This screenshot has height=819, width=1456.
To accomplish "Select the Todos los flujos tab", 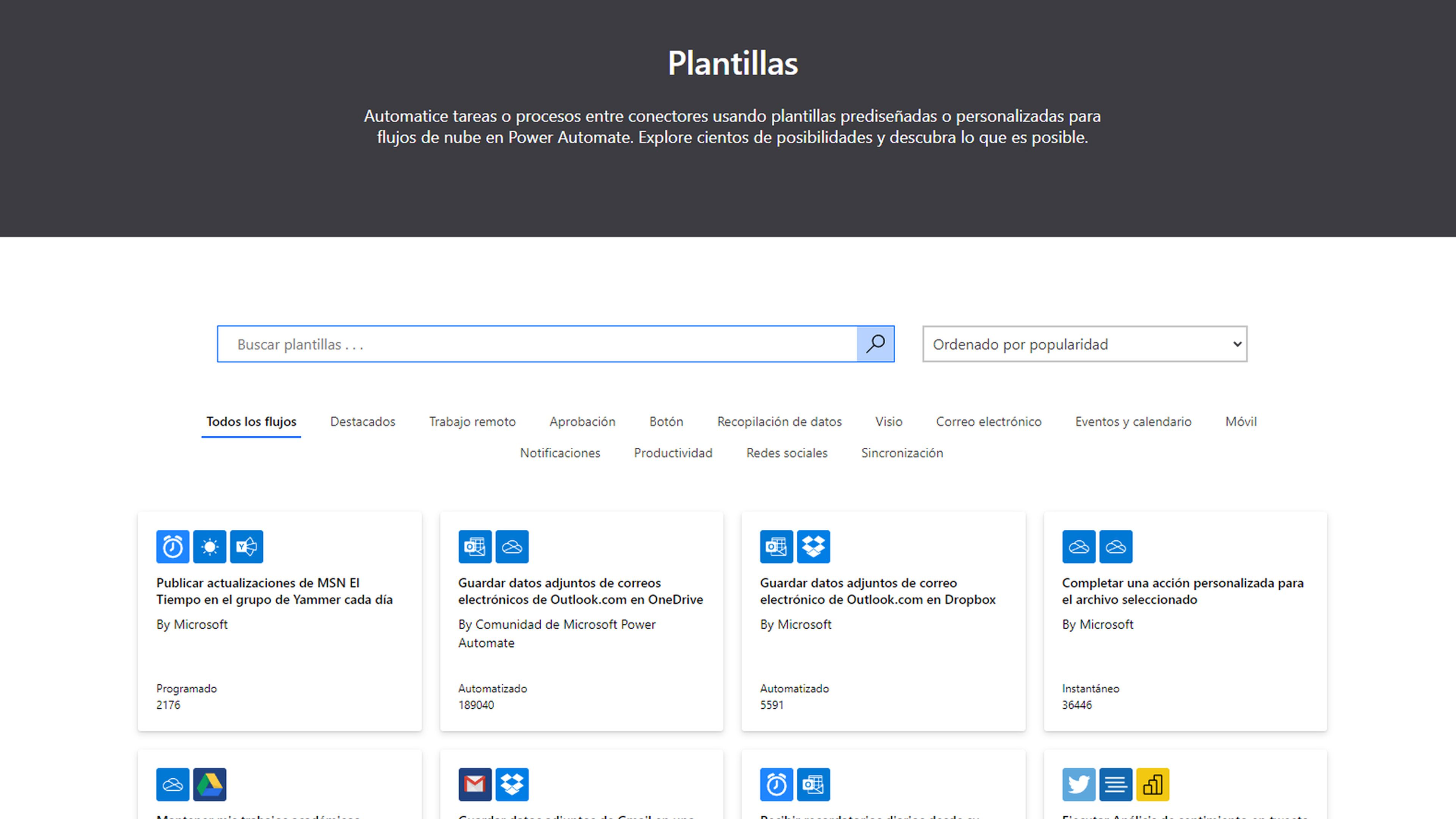I will 251,422.
